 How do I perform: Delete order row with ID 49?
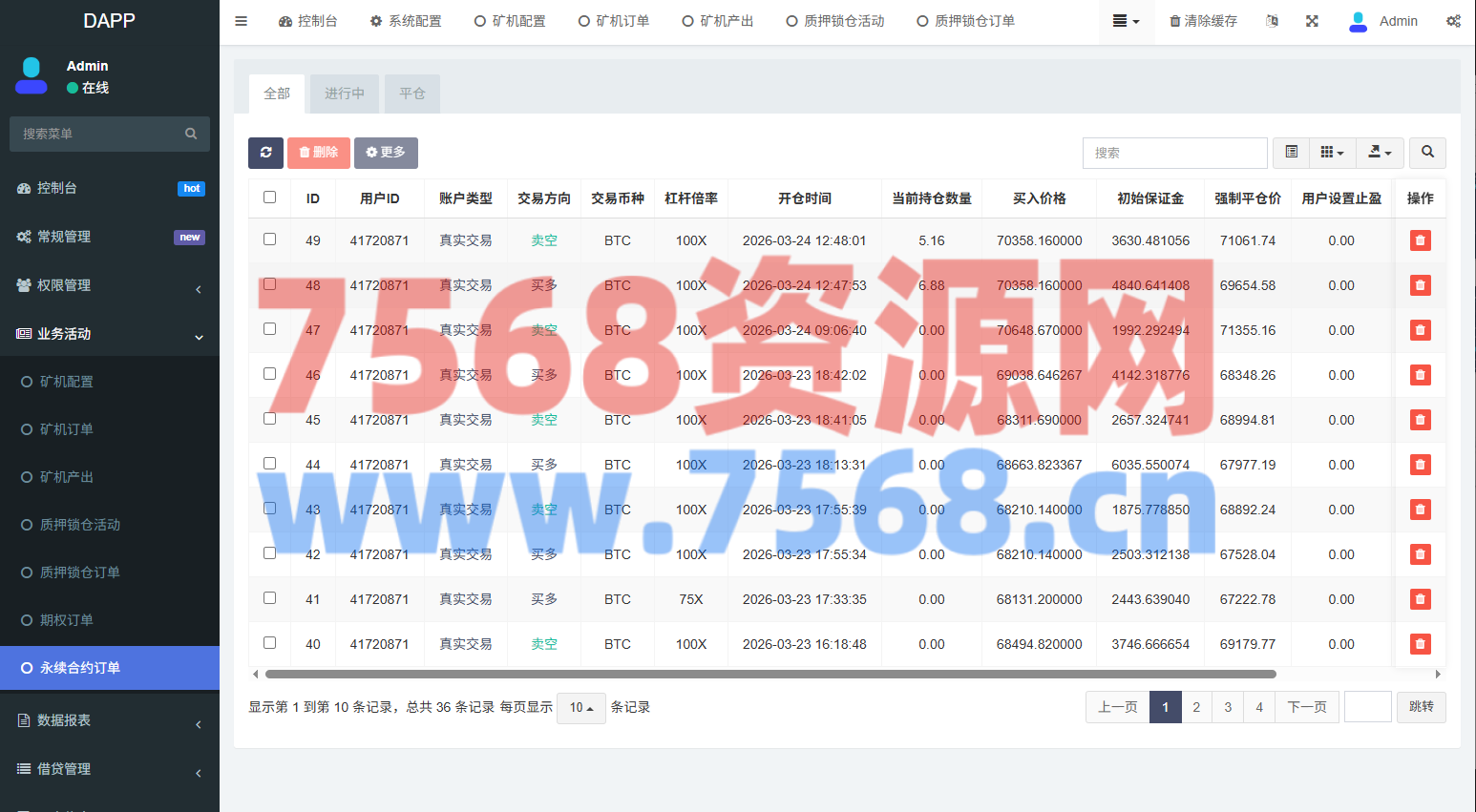click(x=1420, y=240)
